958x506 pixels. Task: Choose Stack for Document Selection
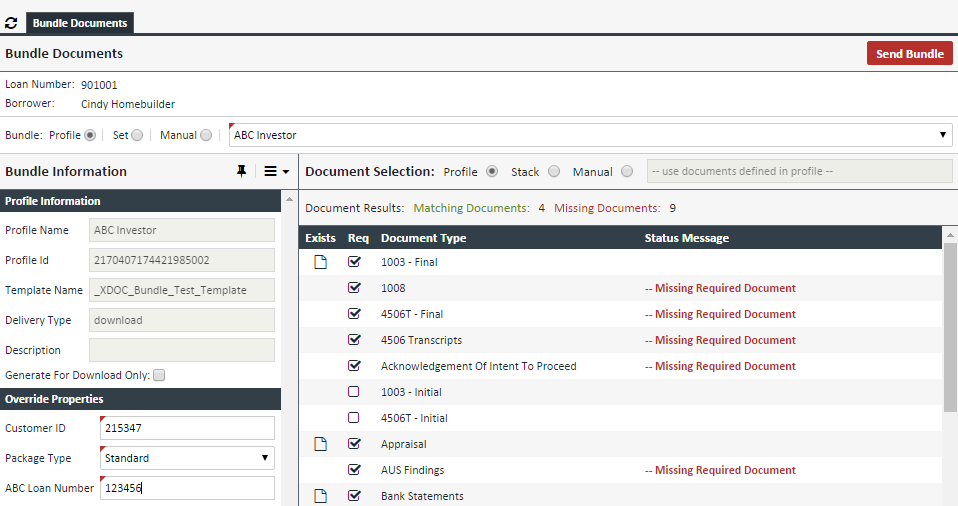[554, 171]
